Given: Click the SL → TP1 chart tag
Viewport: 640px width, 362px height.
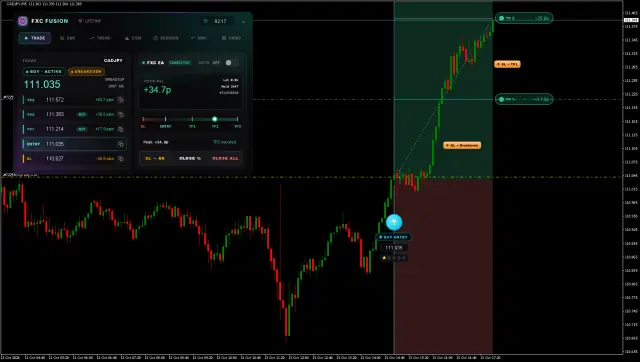Looking at the screenshot, I should pos(507,64).
